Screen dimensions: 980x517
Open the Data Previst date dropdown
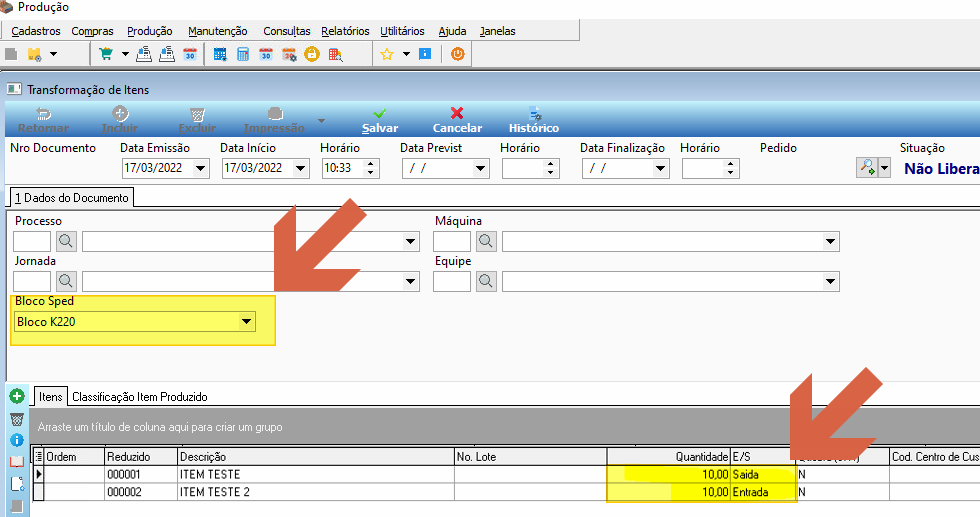(481, 168)
